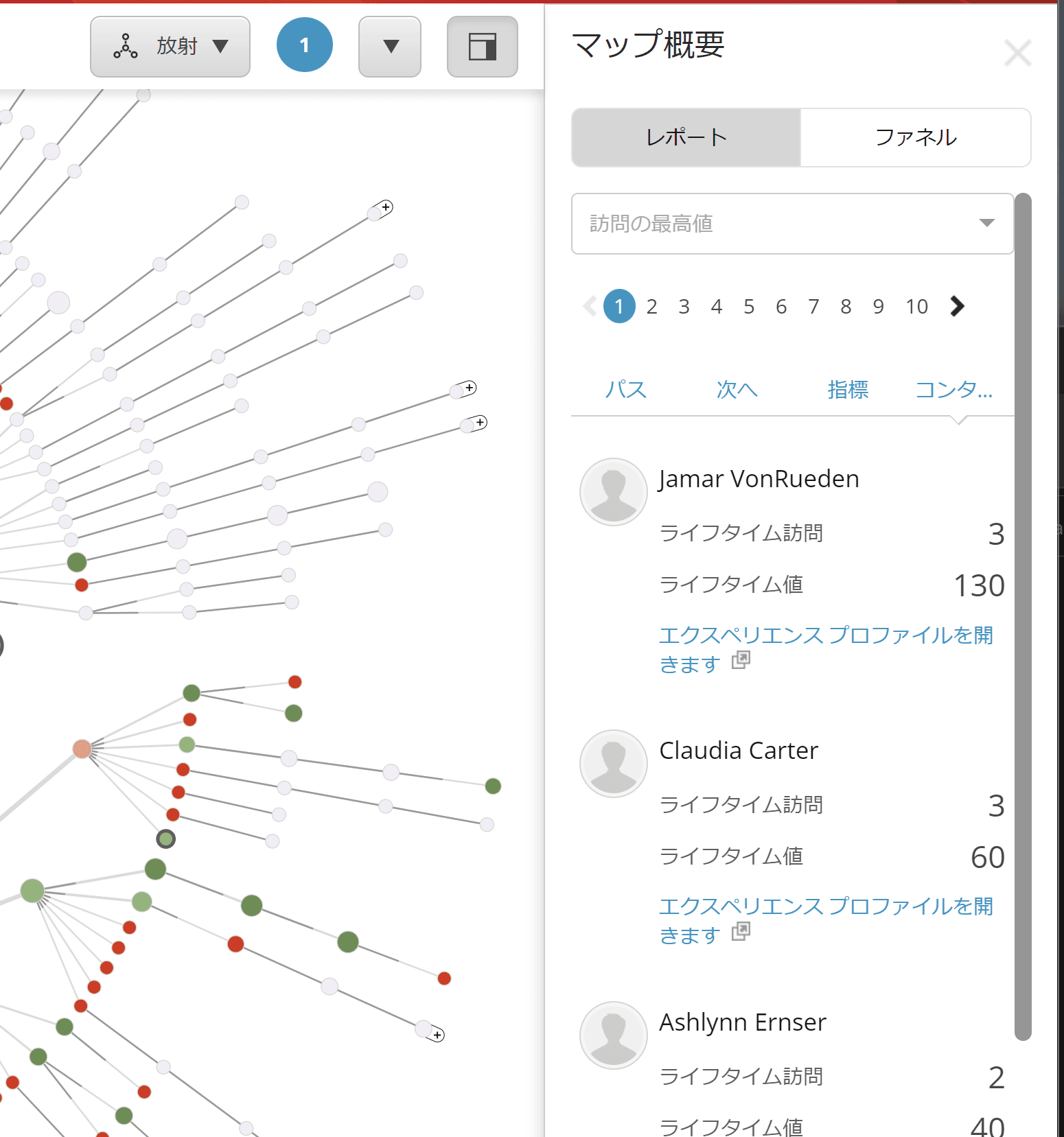The height and width of the screenshot is (1137, 1064).
Task: Open the 訪問の最高値 combo box
Action: tap(793, 224)
